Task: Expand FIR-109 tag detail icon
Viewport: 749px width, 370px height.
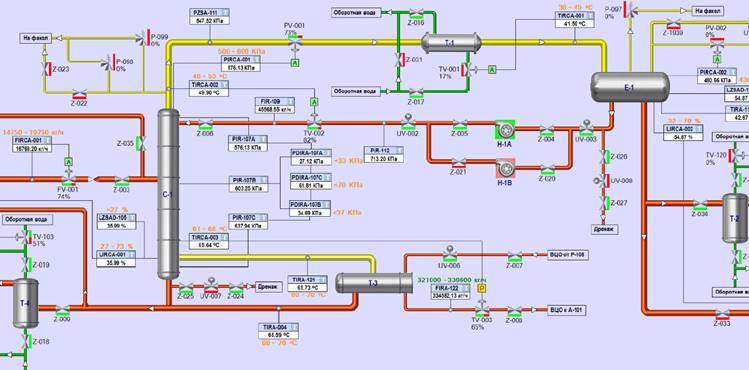Action: click(290, 101)
